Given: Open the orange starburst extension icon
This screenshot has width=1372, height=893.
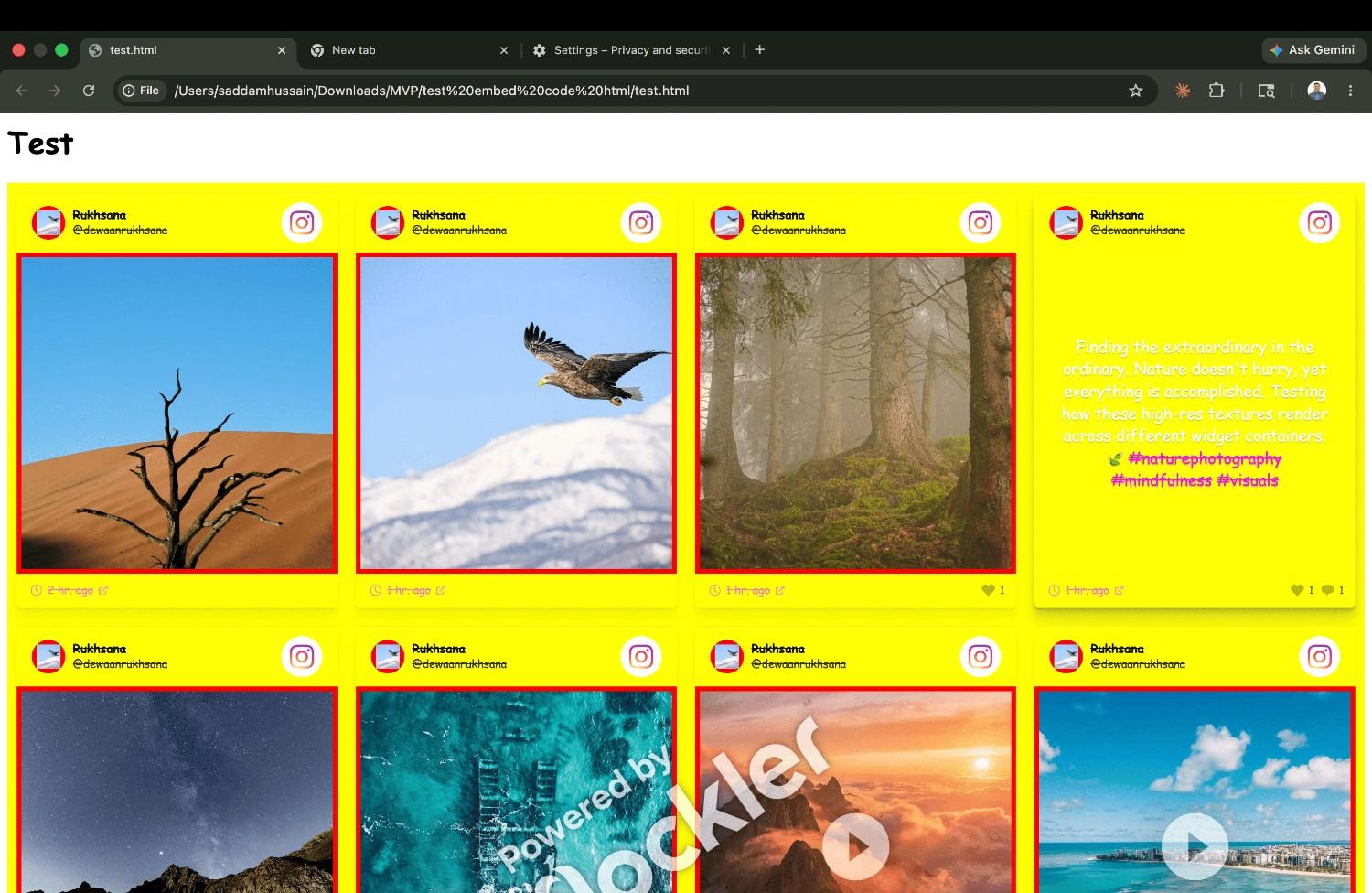Looking at the screenshot, I should (1183, 91).
